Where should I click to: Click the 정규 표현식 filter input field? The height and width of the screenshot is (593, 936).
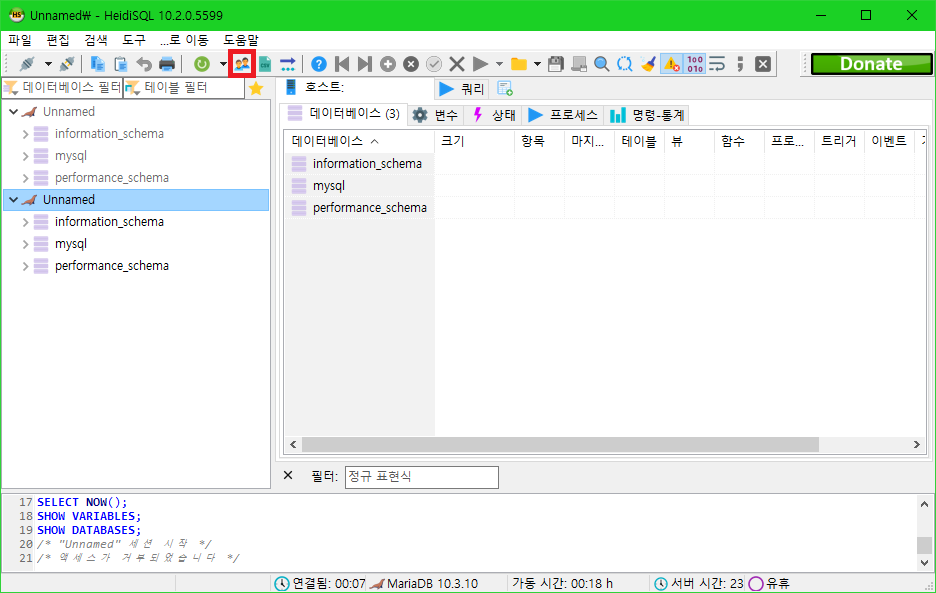pos(421,477)
